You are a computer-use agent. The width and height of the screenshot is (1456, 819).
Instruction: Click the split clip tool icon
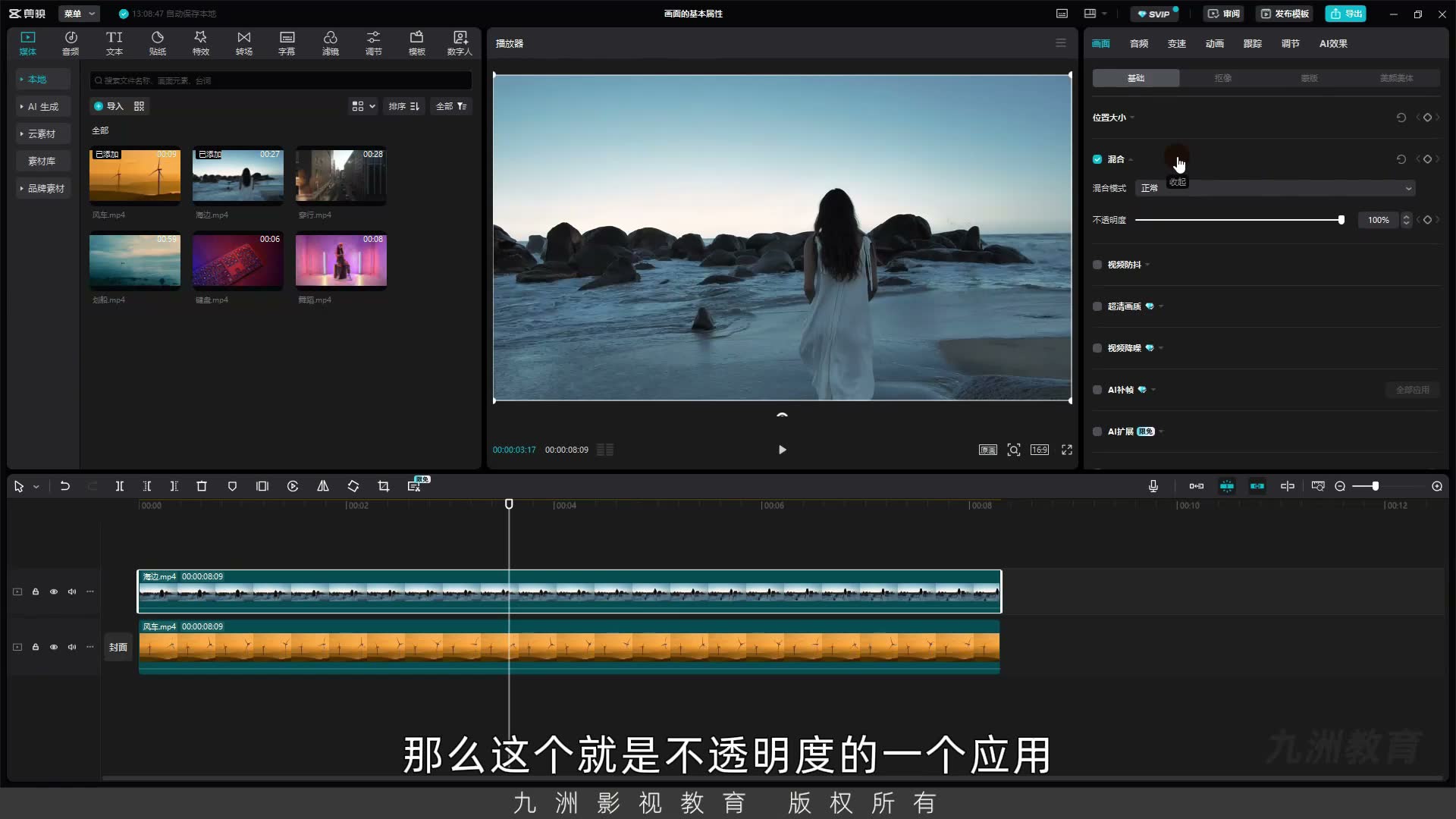(119, 486)
